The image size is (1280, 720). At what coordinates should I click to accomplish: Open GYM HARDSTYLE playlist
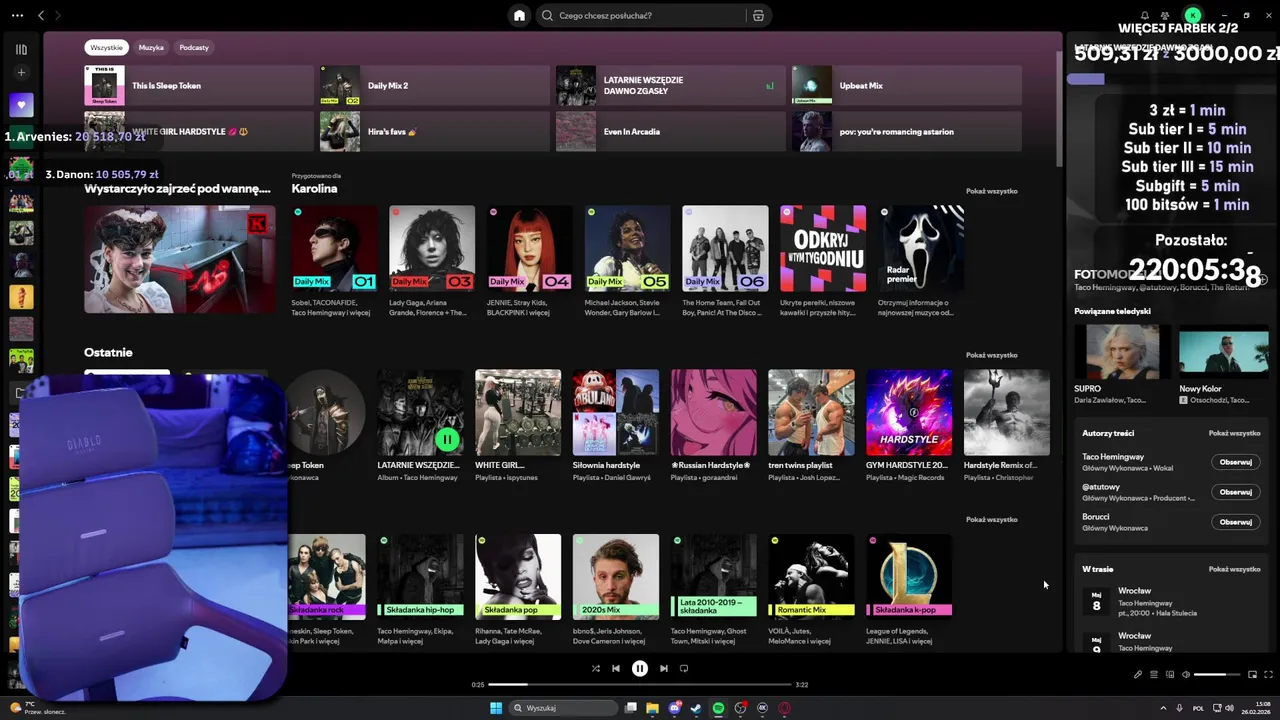[x=909, y=413]
